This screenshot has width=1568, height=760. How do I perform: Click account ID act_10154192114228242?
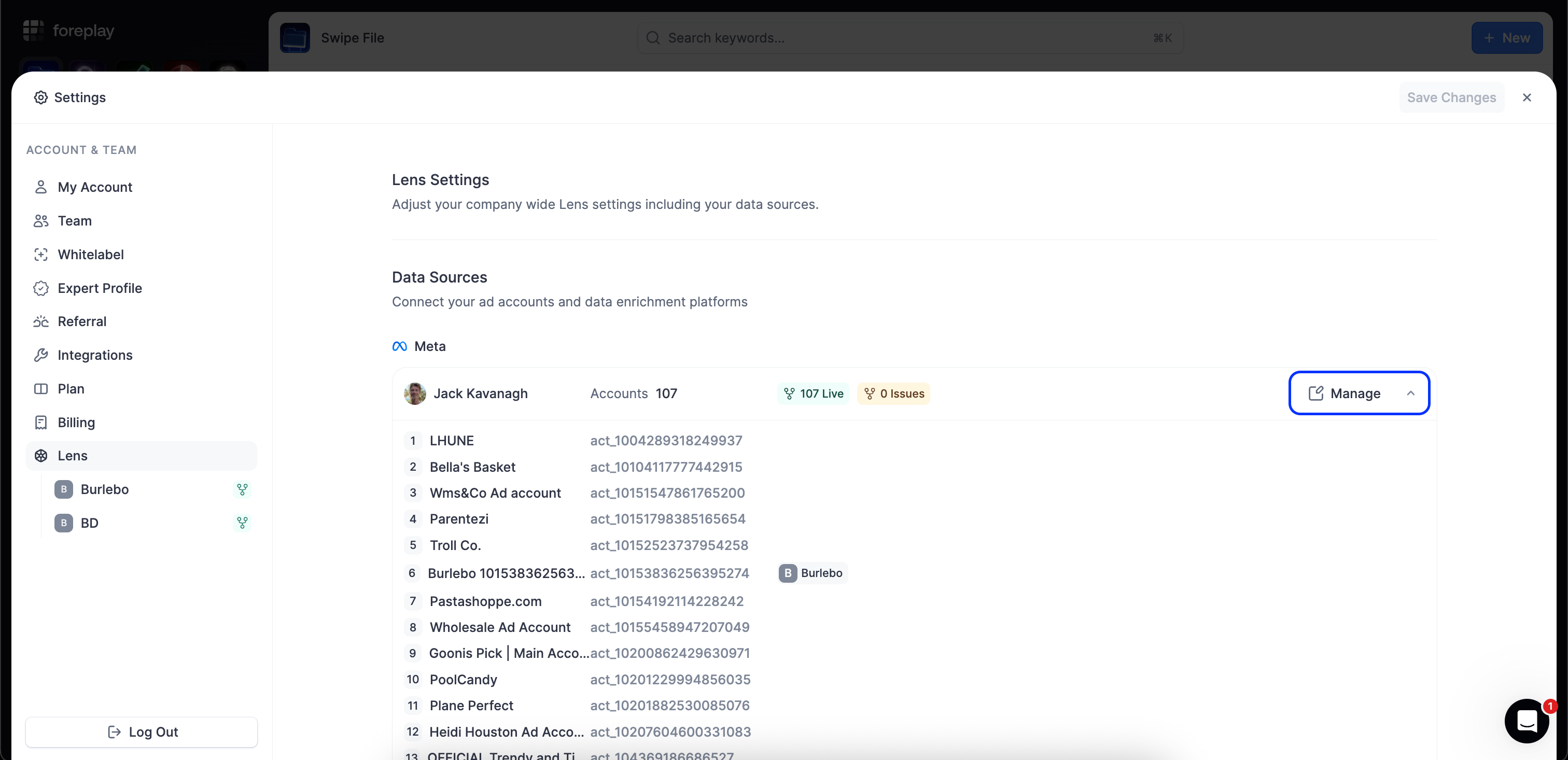pos(667,601)
